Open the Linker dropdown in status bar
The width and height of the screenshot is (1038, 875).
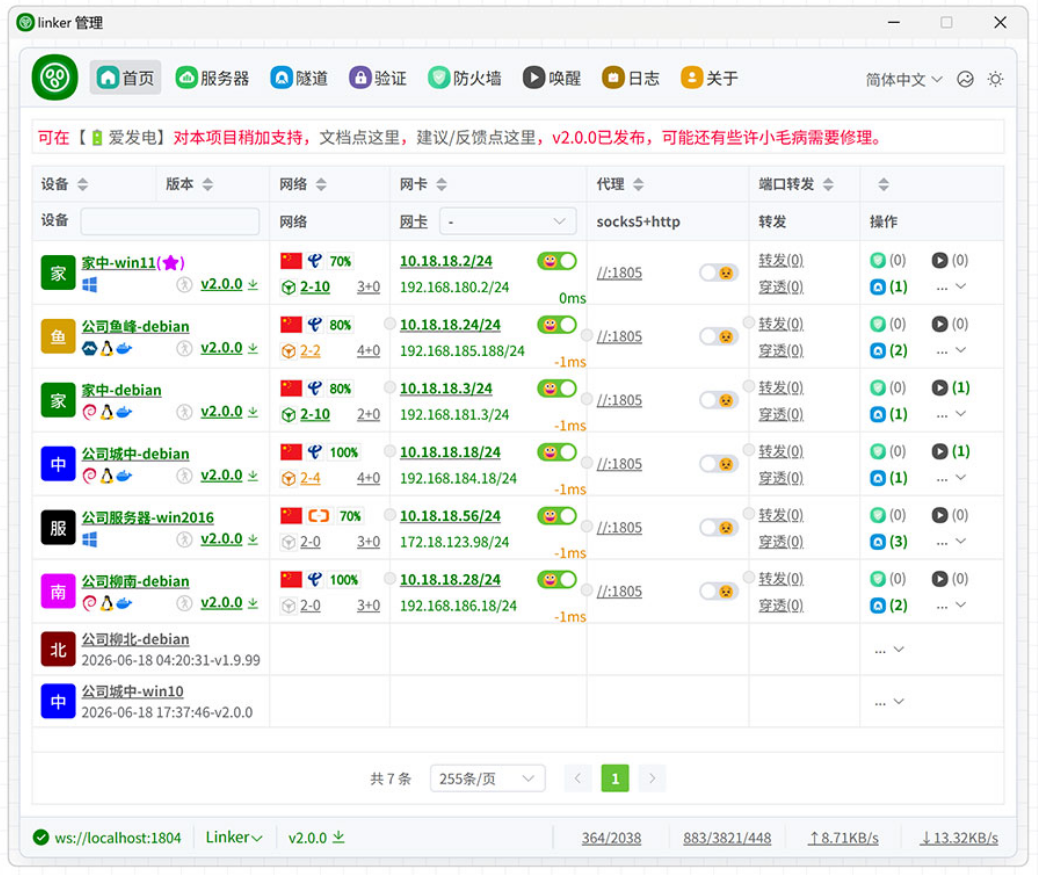click(234, 837)
